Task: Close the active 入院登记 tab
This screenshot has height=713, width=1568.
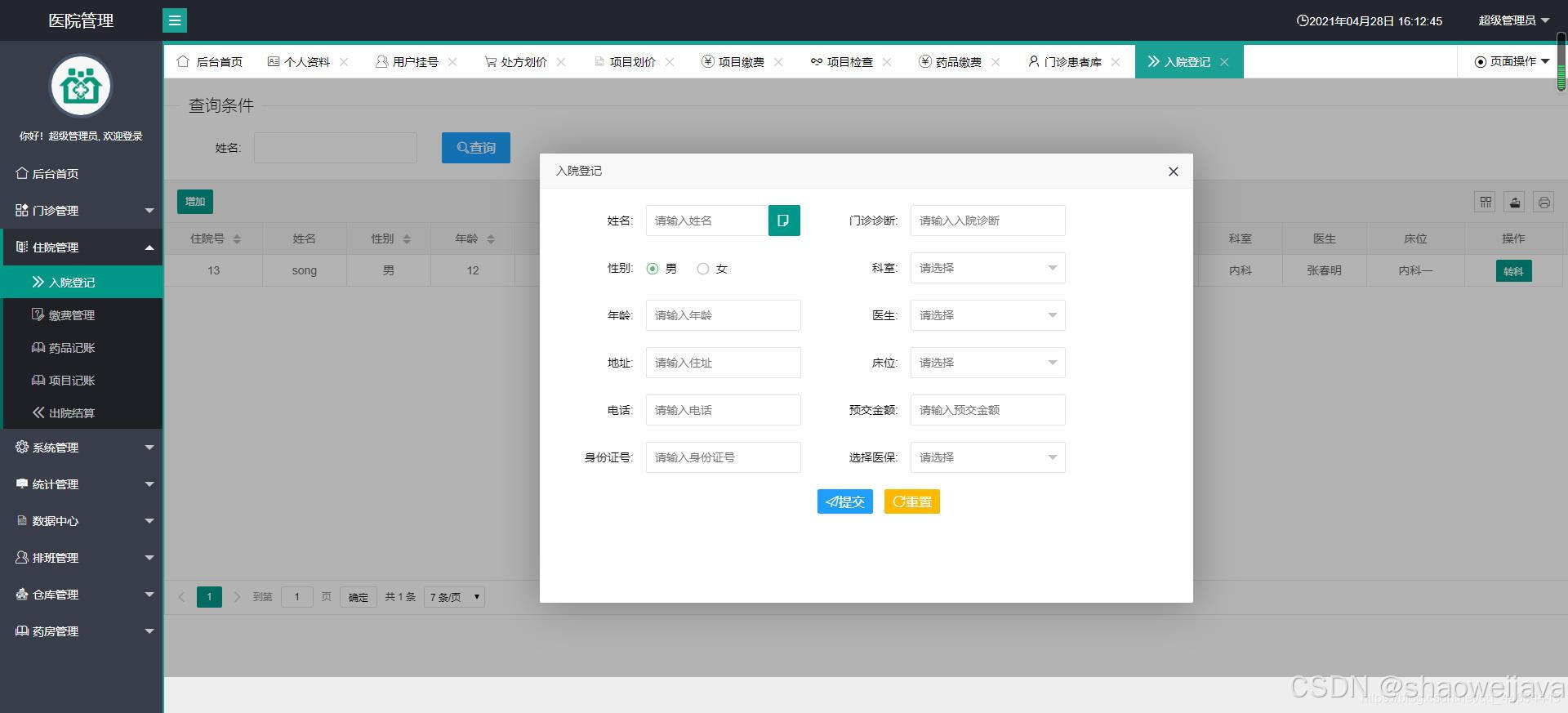Action: pos(1225,62)
